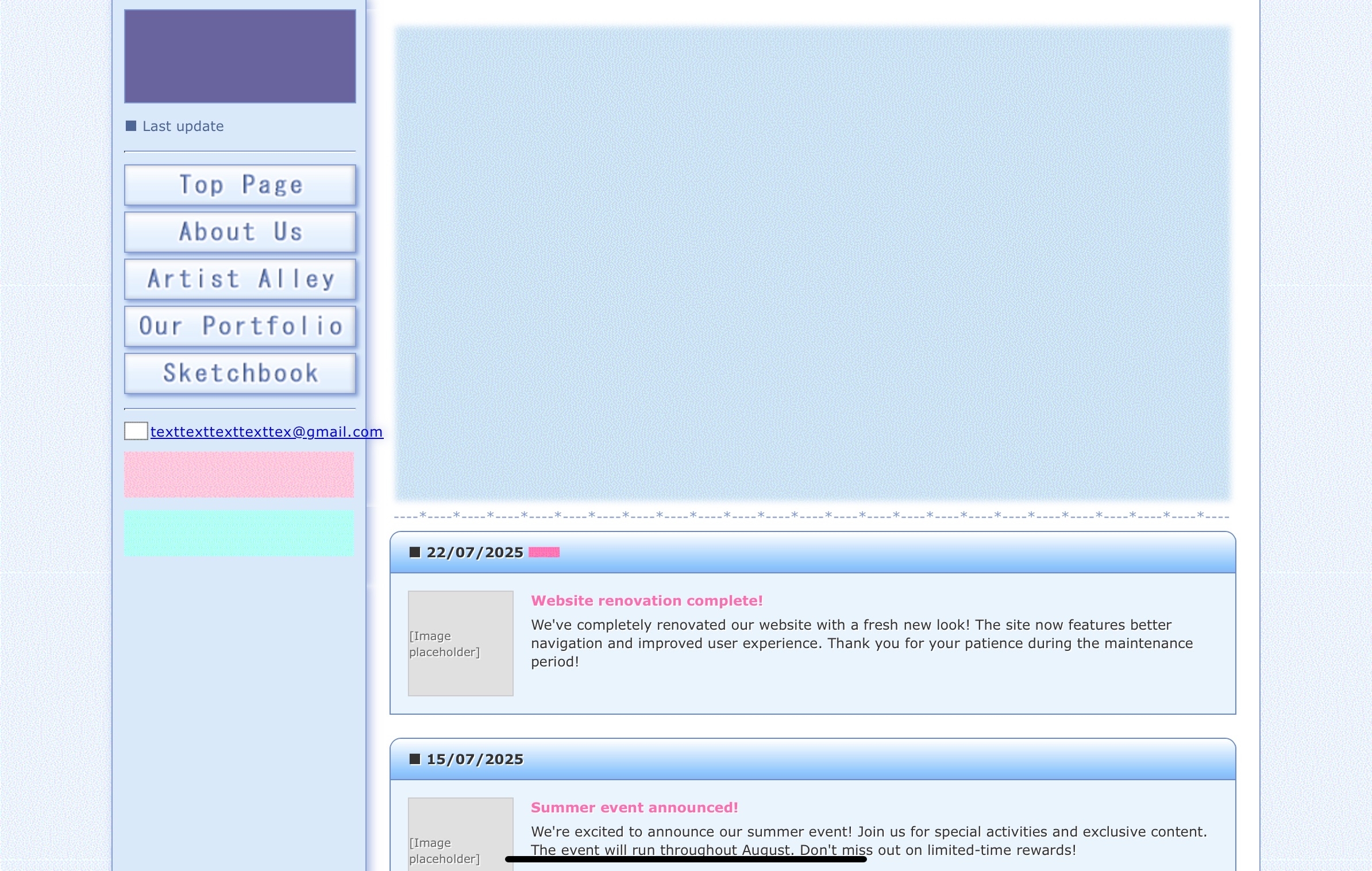
Task: Click the renovation news paragraph text
Action: pyautogui.click(x=862, y=643)
